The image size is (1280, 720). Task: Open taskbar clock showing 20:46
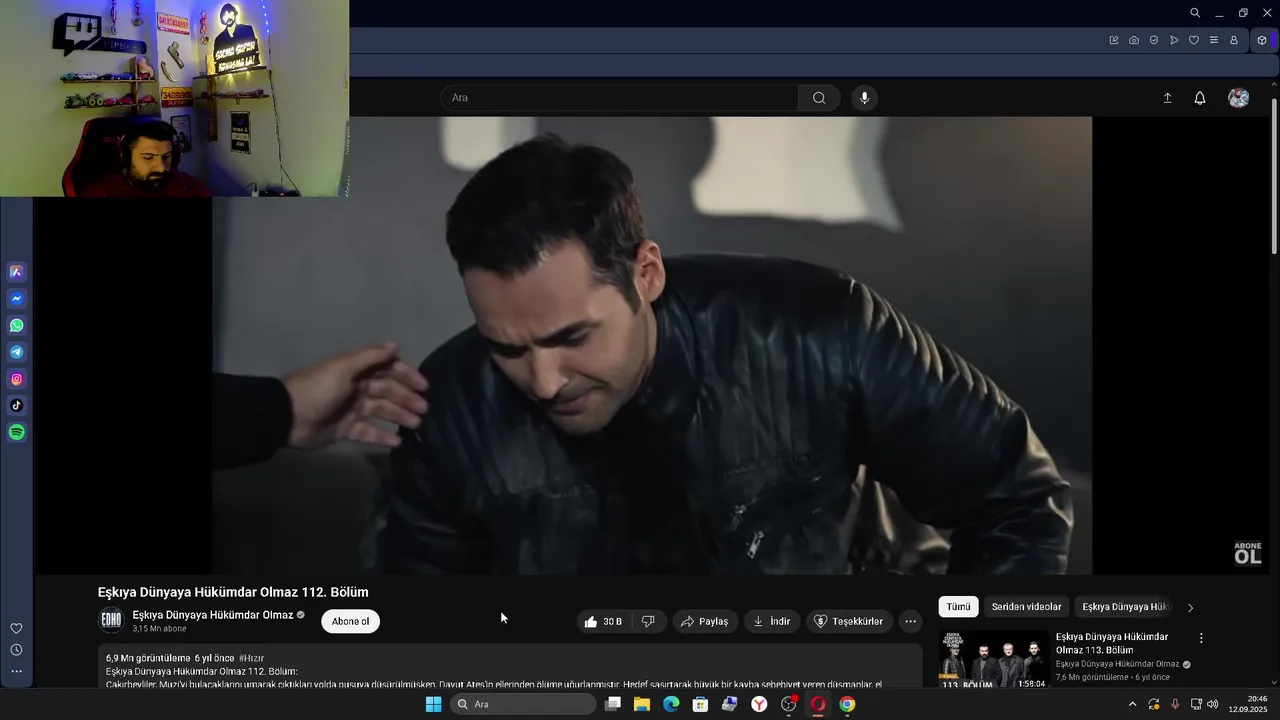pos(1249,704)
